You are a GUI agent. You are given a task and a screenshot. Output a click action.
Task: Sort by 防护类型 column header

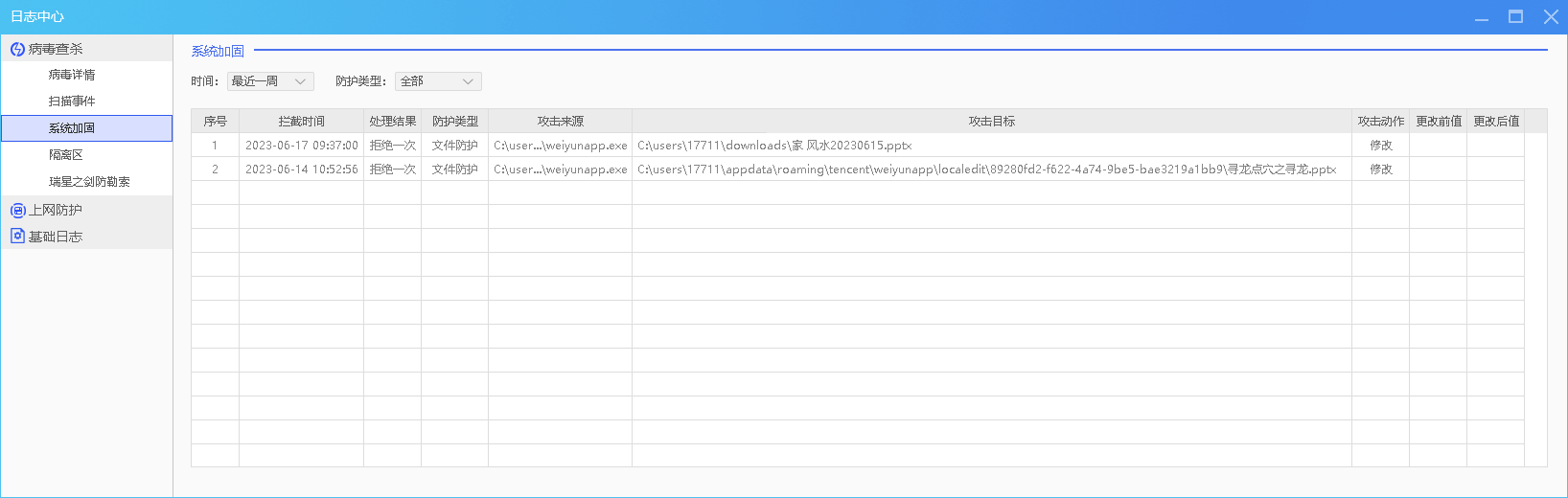point(455,122)
